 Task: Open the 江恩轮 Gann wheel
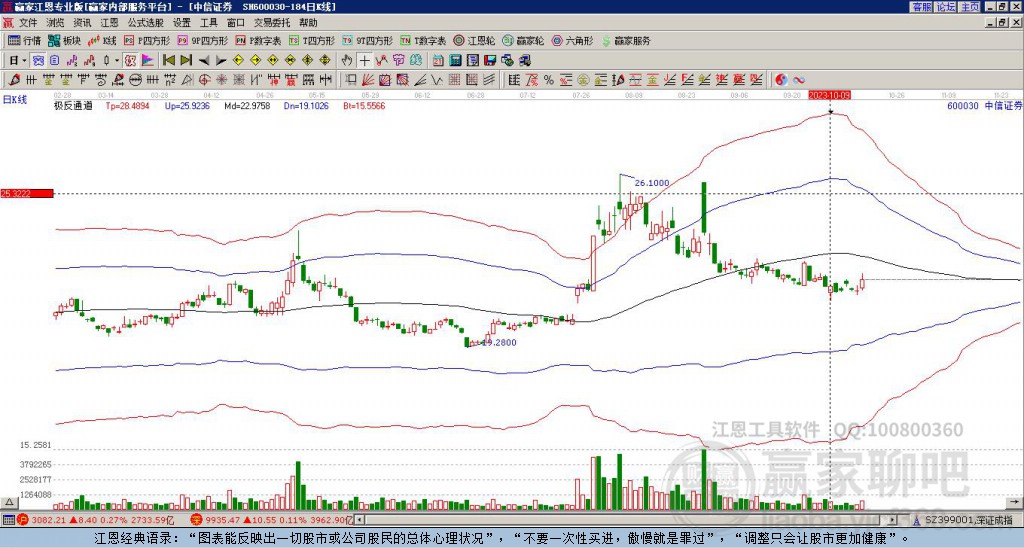tap(474, 40)
